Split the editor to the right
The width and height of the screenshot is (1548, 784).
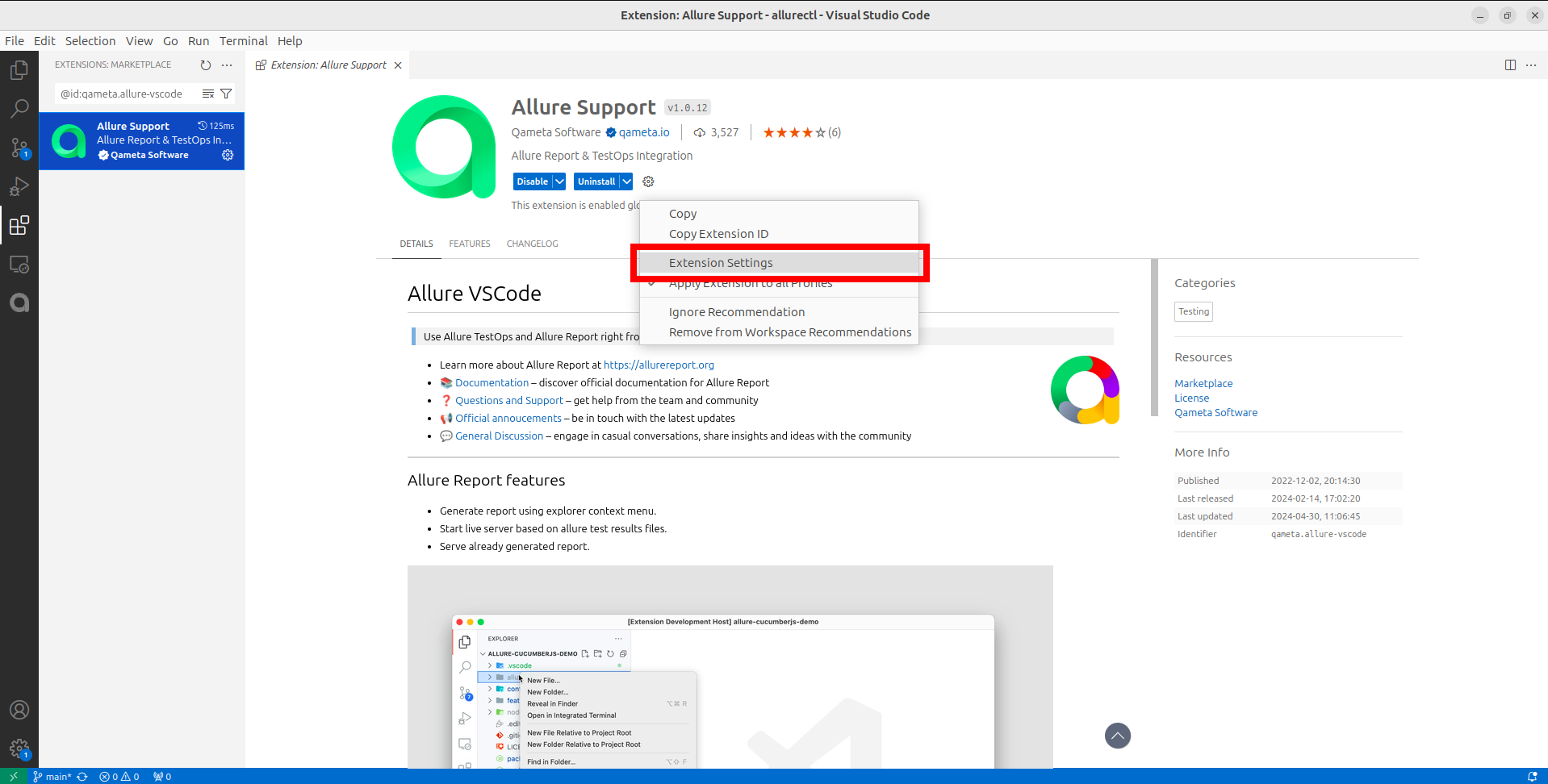[x=1510, y=65]
